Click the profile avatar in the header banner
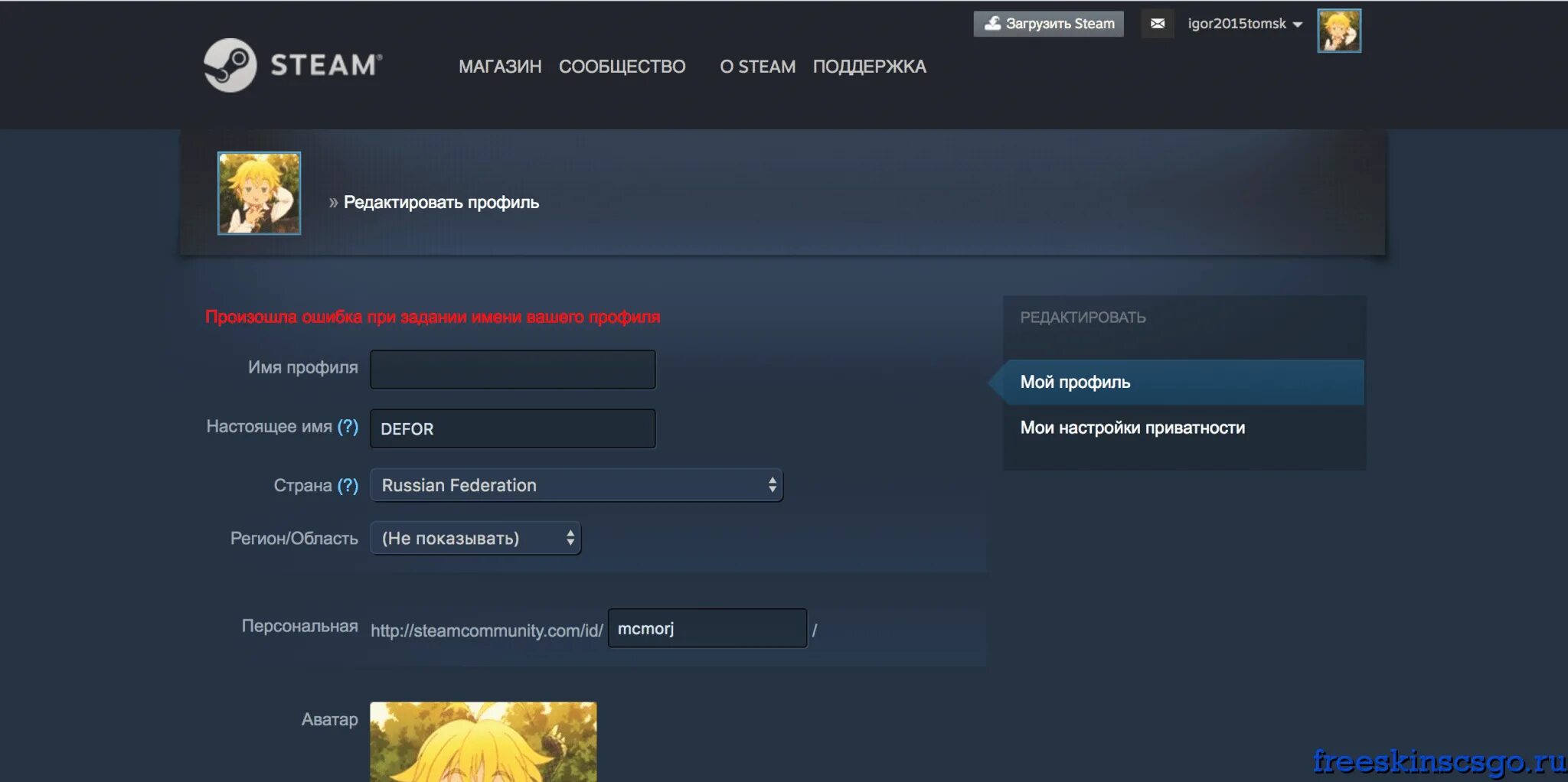The image size is (1568, 782). click(x=260, y=193)
